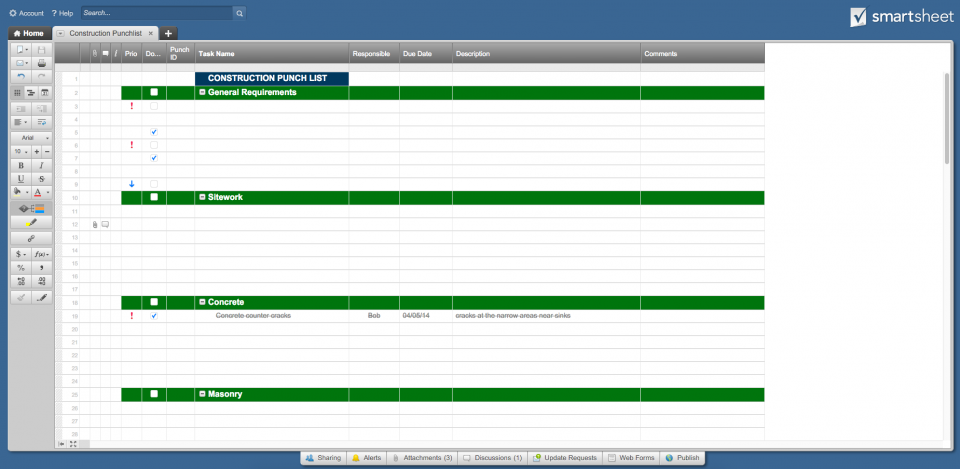
Task: Switch to the Home tab
Action: tap(28, 33)
